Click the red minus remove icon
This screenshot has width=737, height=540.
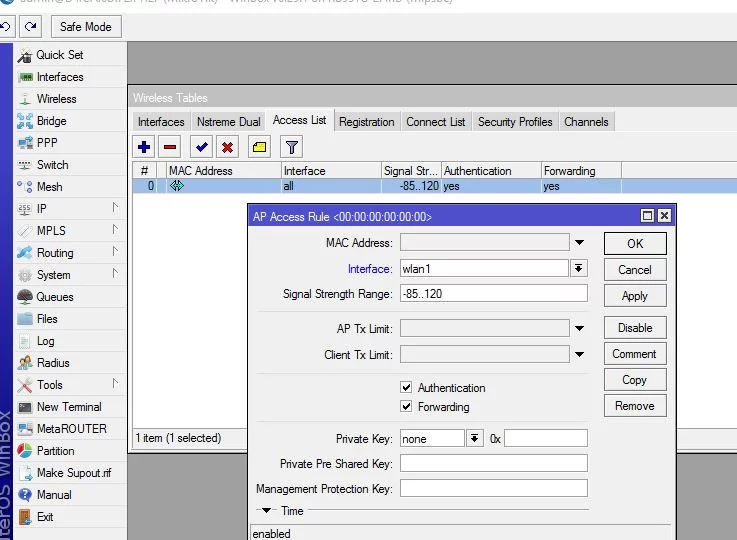[x=170, y=147]
